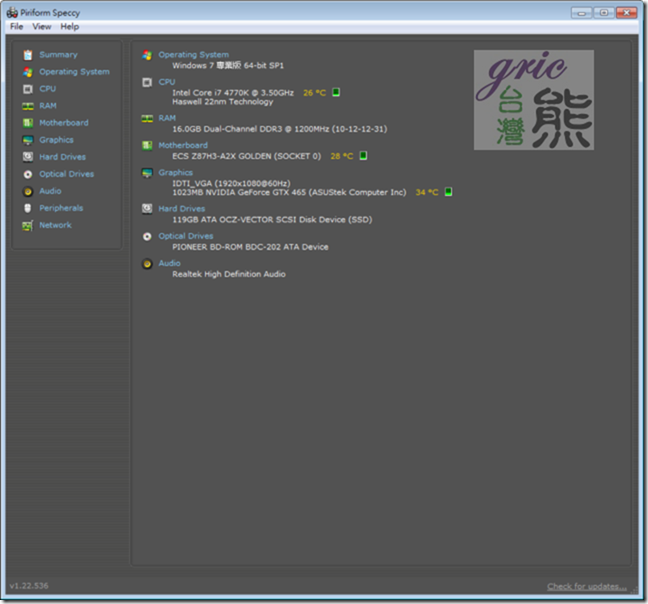Click the Hard Drives disk icon in sidebar
The height and width of the screenshot is (604, 648).
pos(28,157)
